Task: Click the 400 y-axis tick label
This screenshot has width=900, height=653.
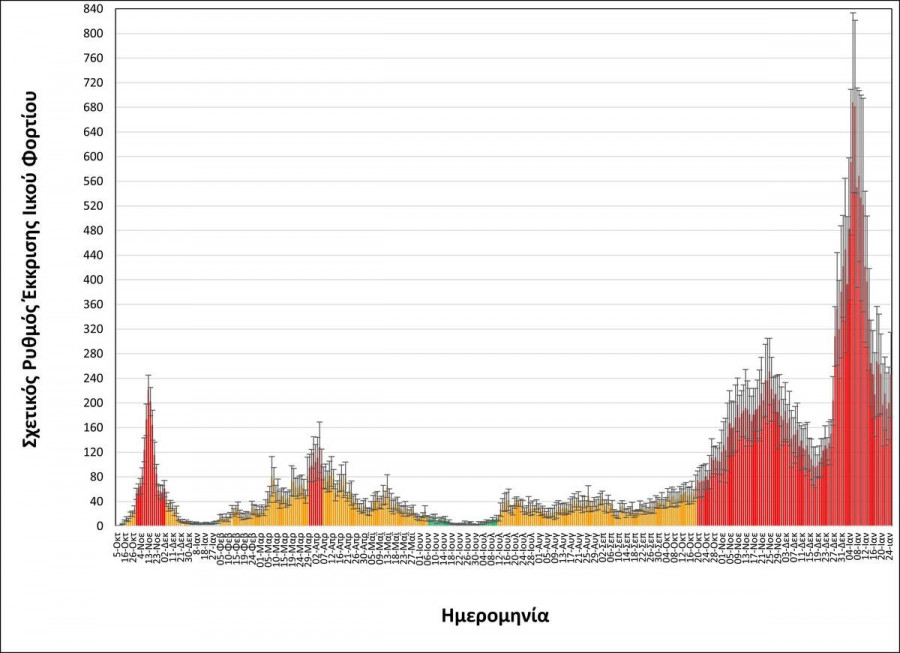Action: [x=93, y=280]
